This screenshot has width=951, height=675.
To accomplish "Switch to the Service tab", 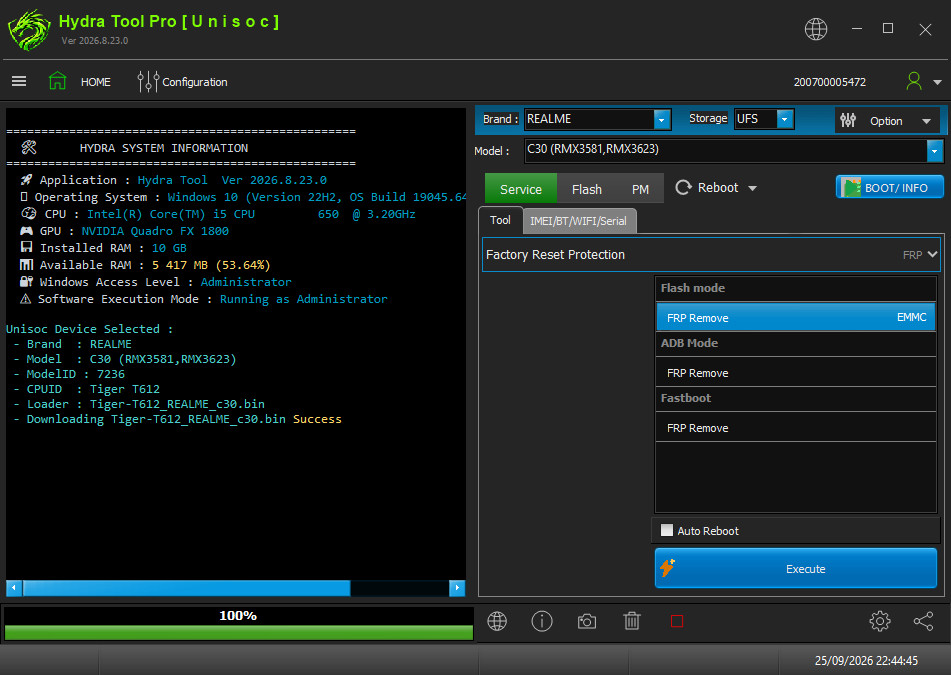I will coord(521,189).
